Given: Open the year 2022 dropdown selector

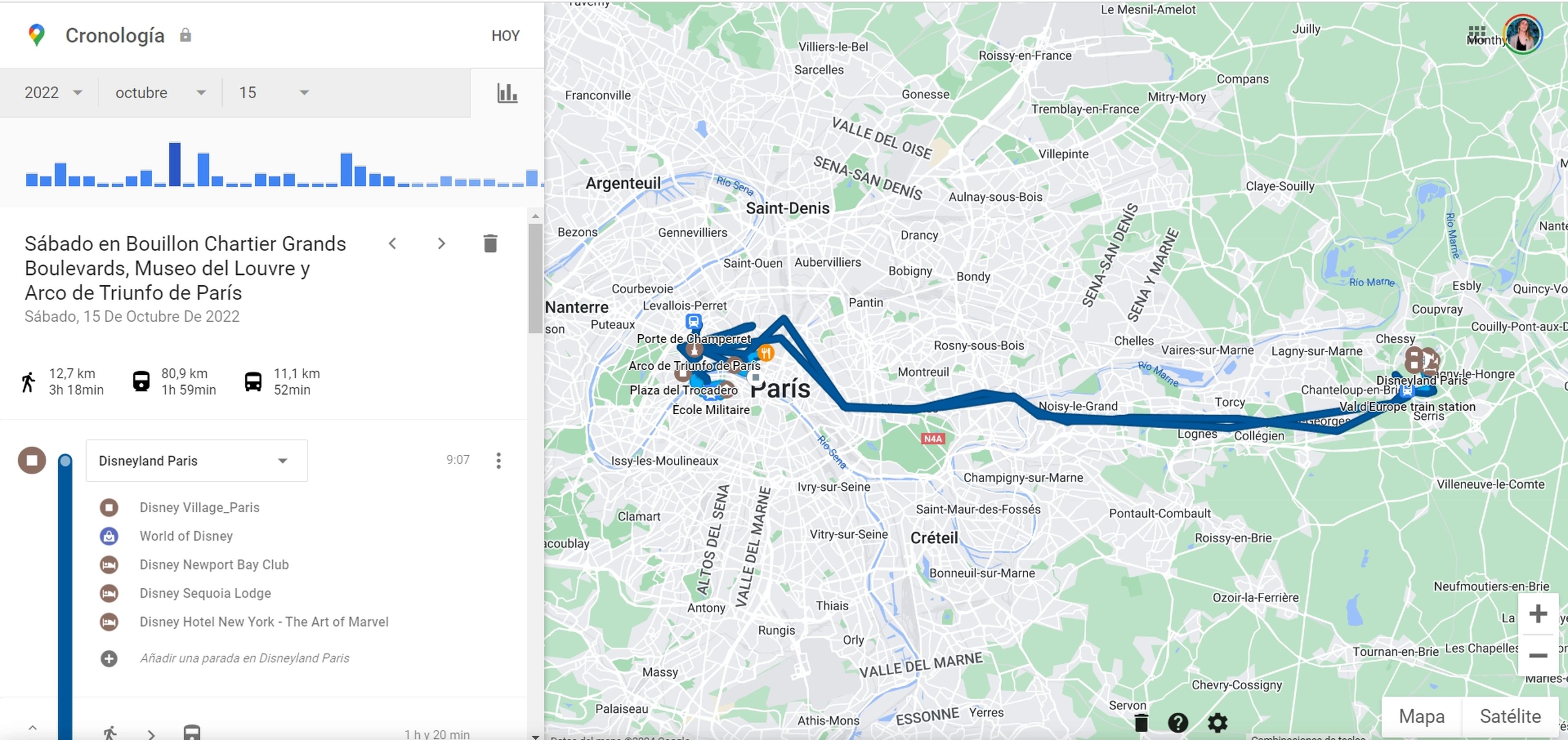Looking at the screenshot, I should (x=51, y=92).
